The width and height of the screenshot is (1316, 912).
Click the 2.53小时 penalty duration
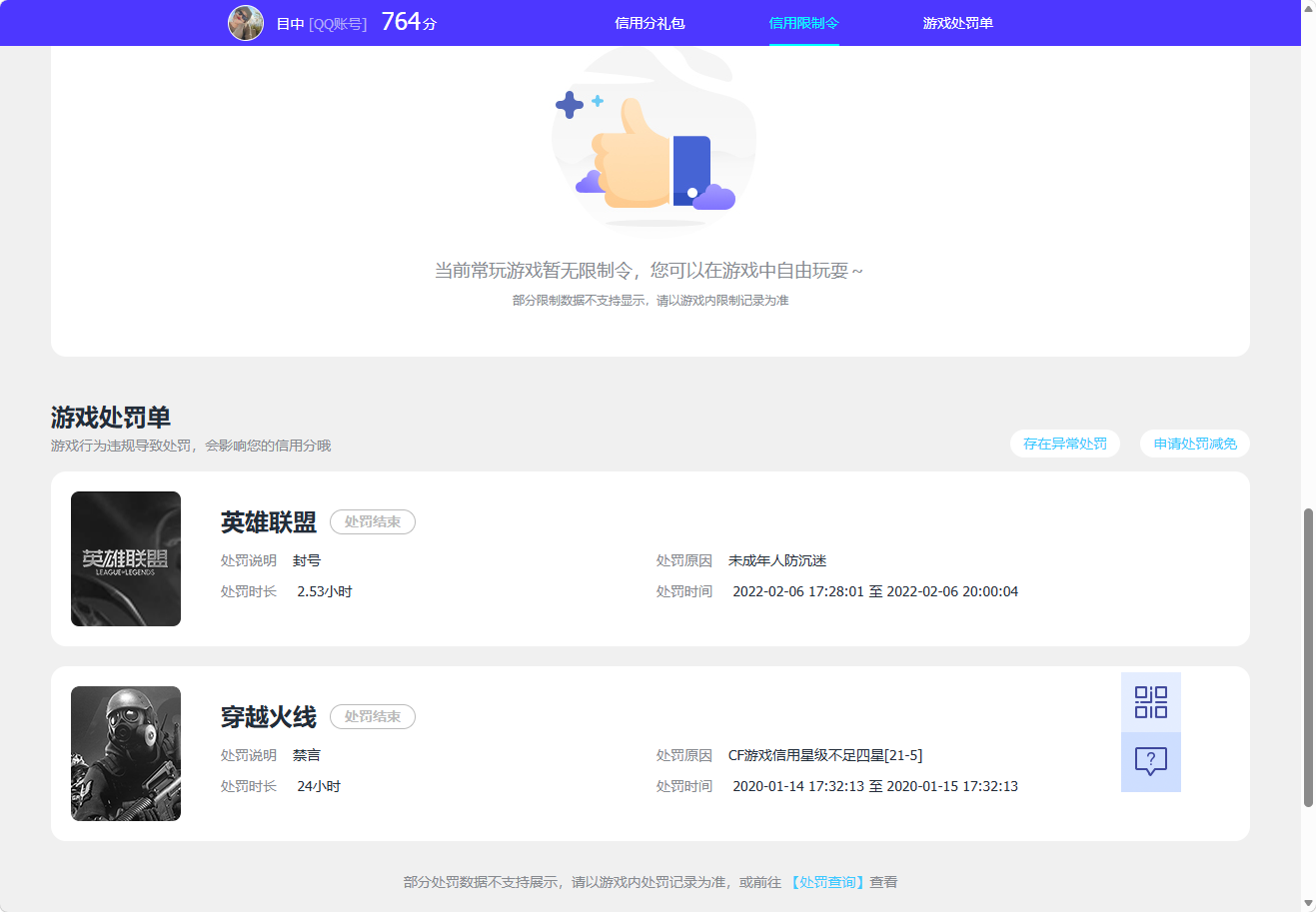325,591
